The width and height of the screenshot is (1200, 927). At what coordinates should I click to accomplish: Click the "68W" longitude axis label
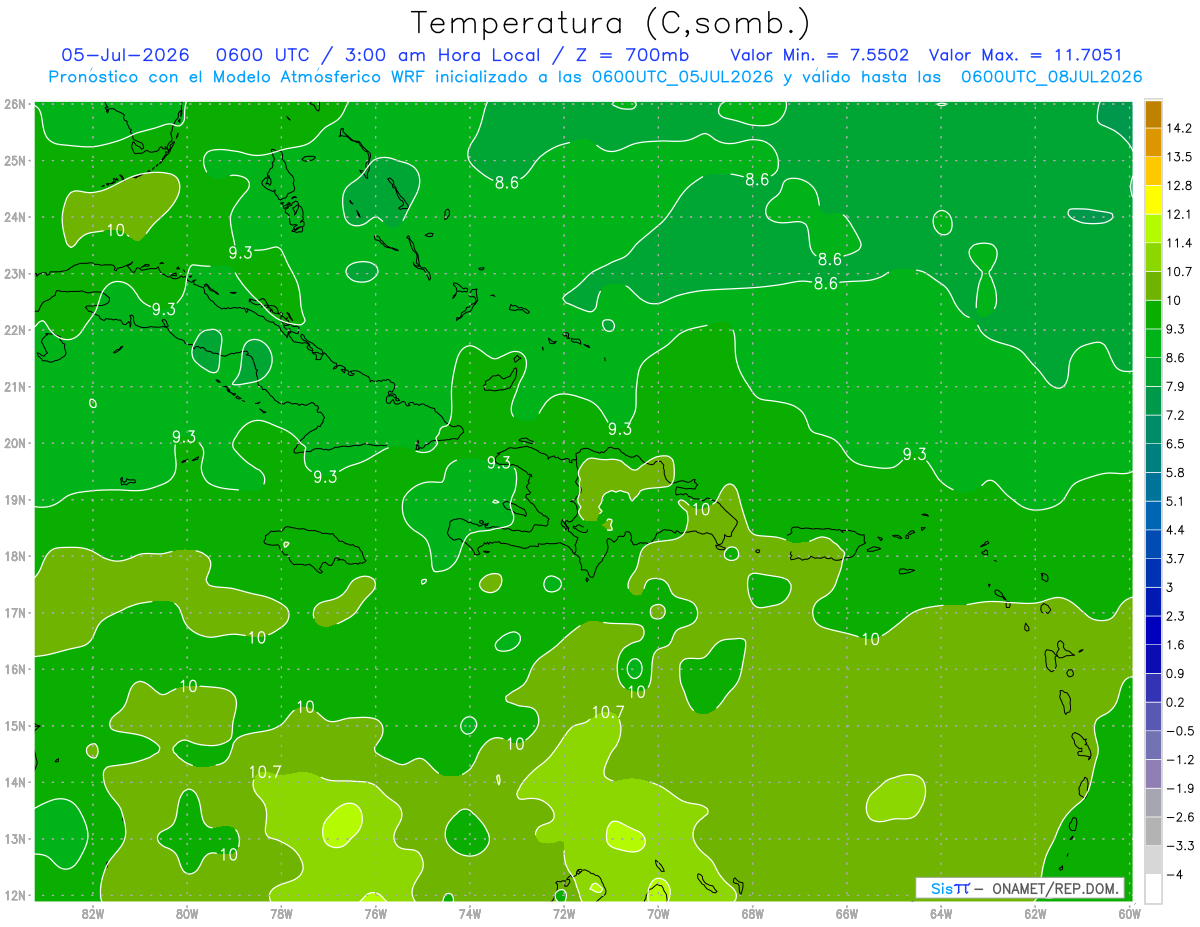[752, 912]
